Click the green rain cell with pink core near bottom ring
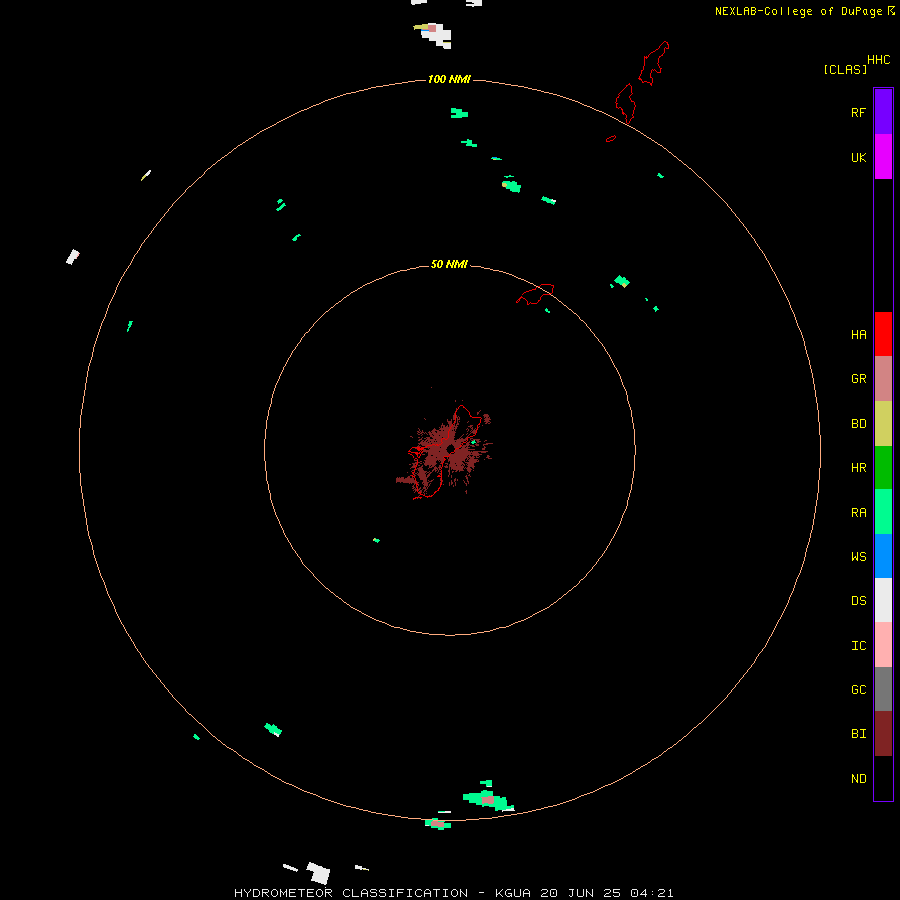The height and width of the screenshot is (900, 900). 488,800
